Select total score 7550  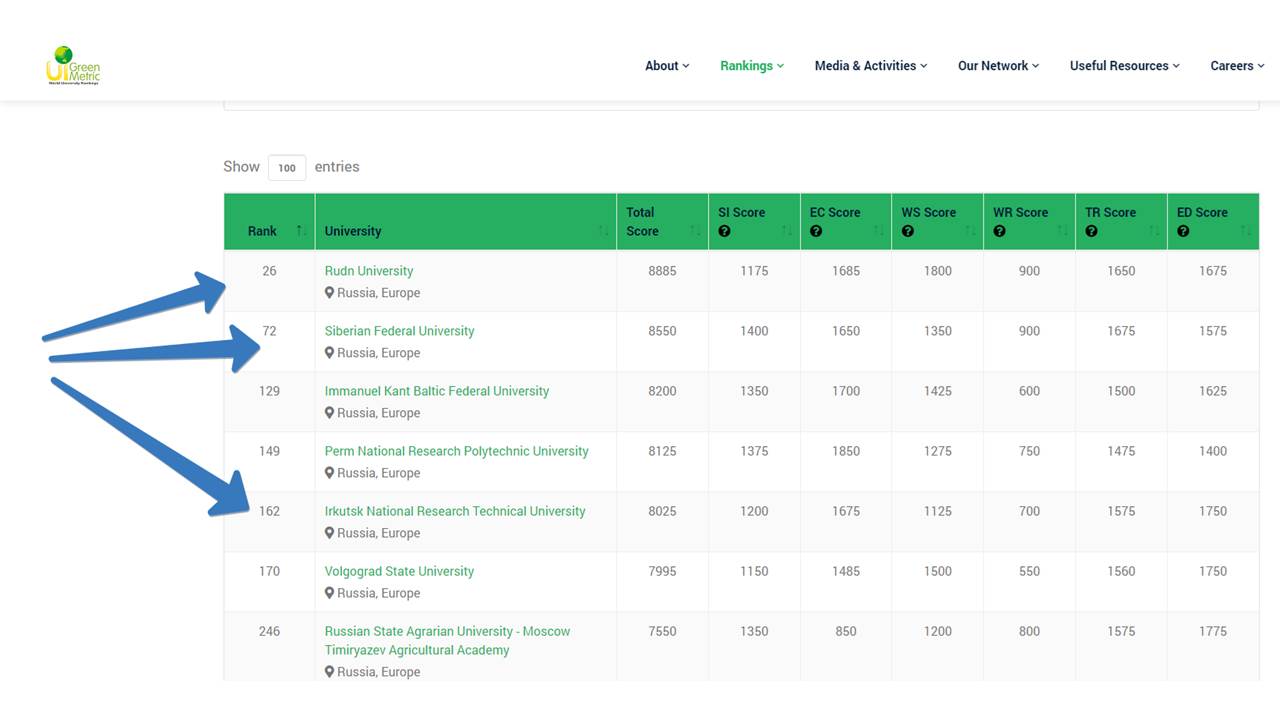[662, 631]
